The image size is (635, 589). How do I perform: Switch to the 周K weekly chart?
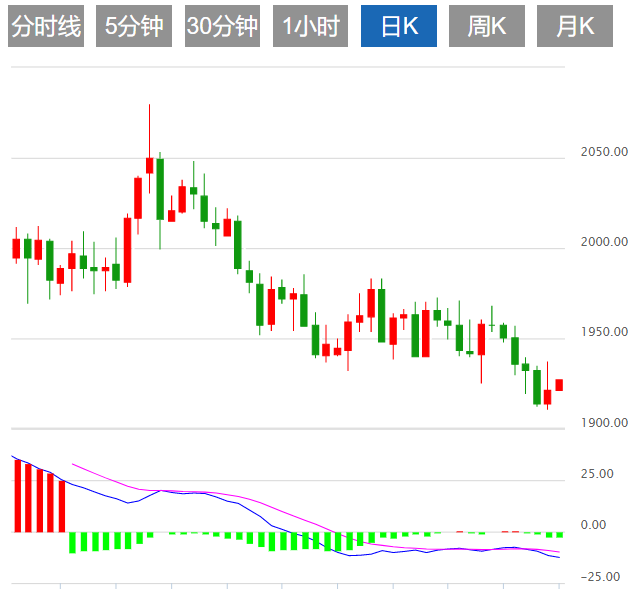487,26
